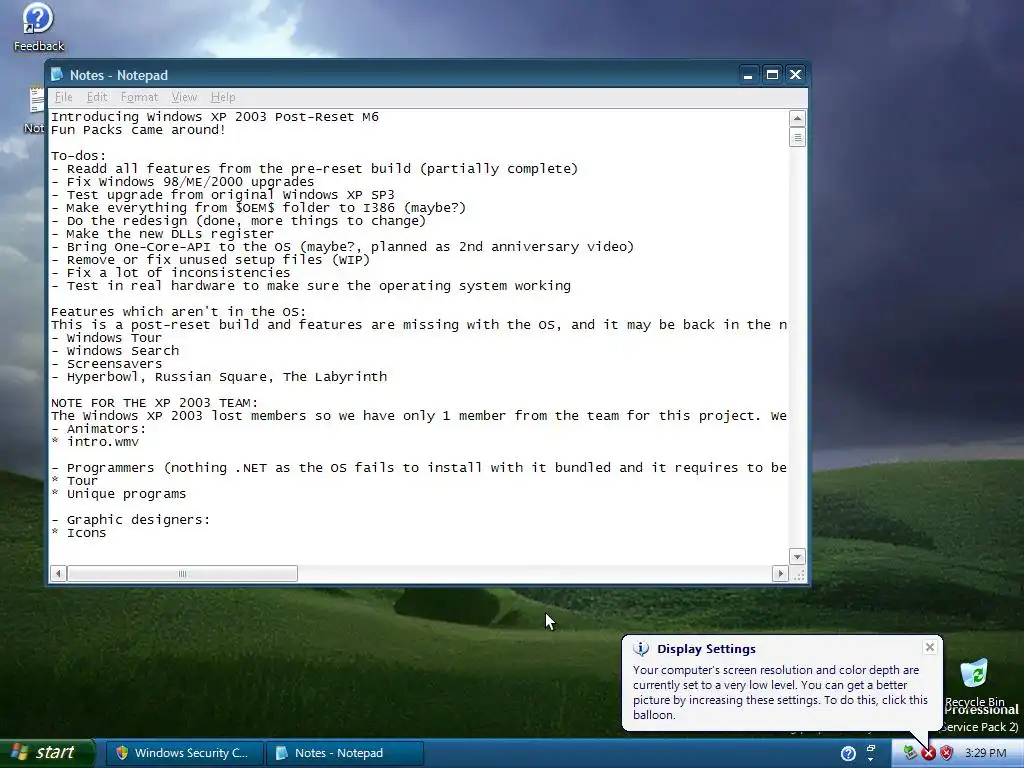1024x768 pixels.
Task: Click the '- Windows Search' line
Action: click(115, 351)
